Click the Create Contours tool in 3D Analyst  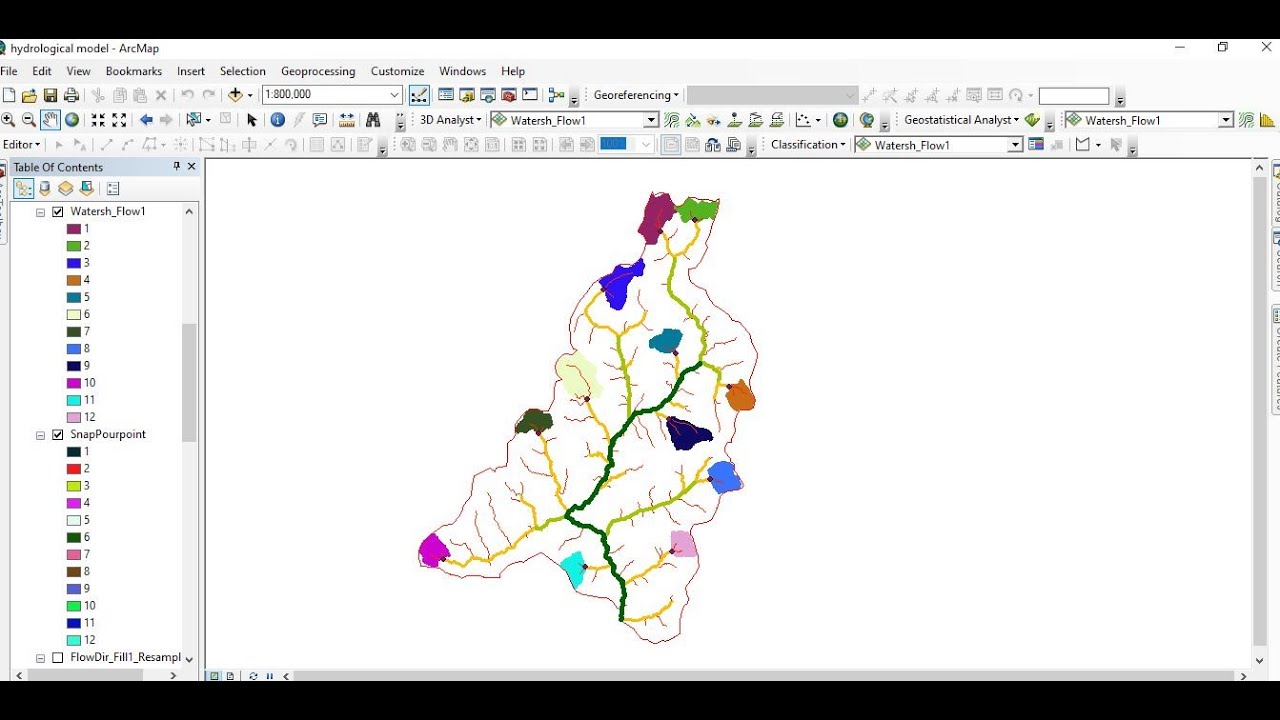672,120
